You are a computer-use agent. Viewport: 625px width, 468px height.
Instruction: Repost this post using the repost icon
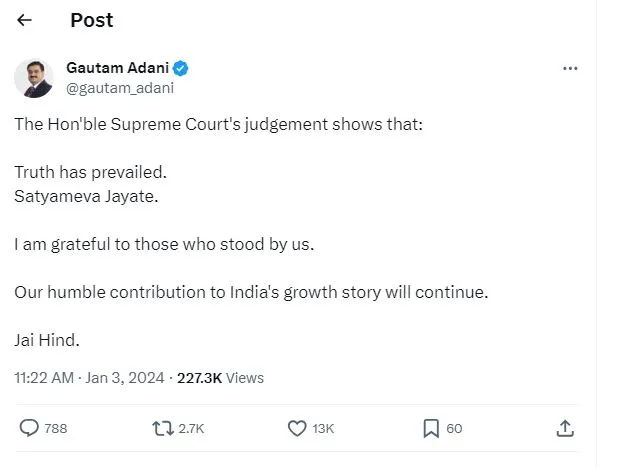[x=161, y=428]
